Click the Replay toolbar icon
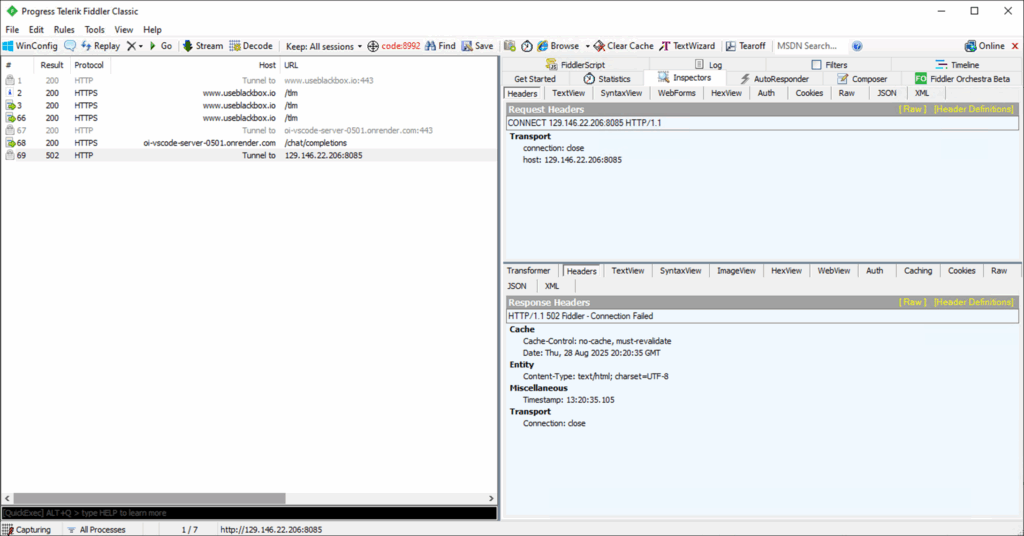This screenshot has height=536, width=1024. (x=100, y=46)
